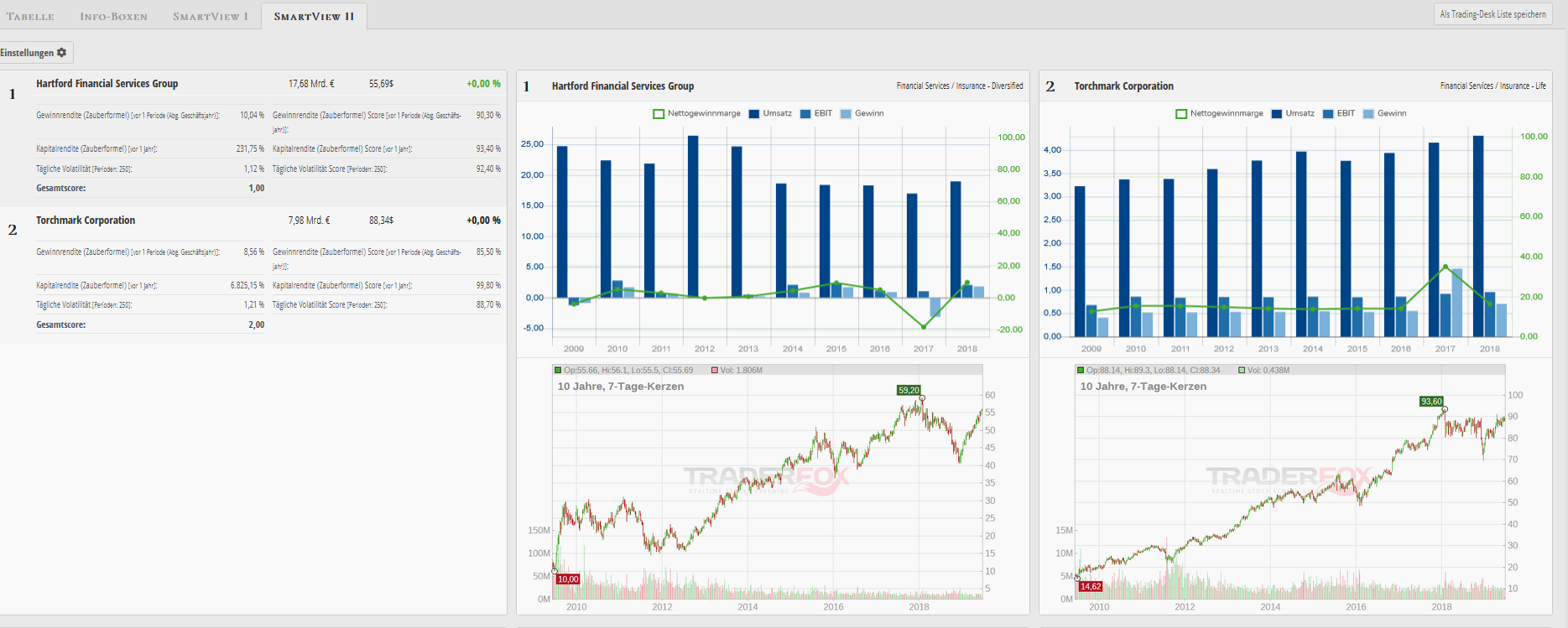Toggle Umsatz legend in Torchmark chart
Image resolution: width=1568 pixels, height=628 pixels.
pyautogui.click(x=1293, y=113)
